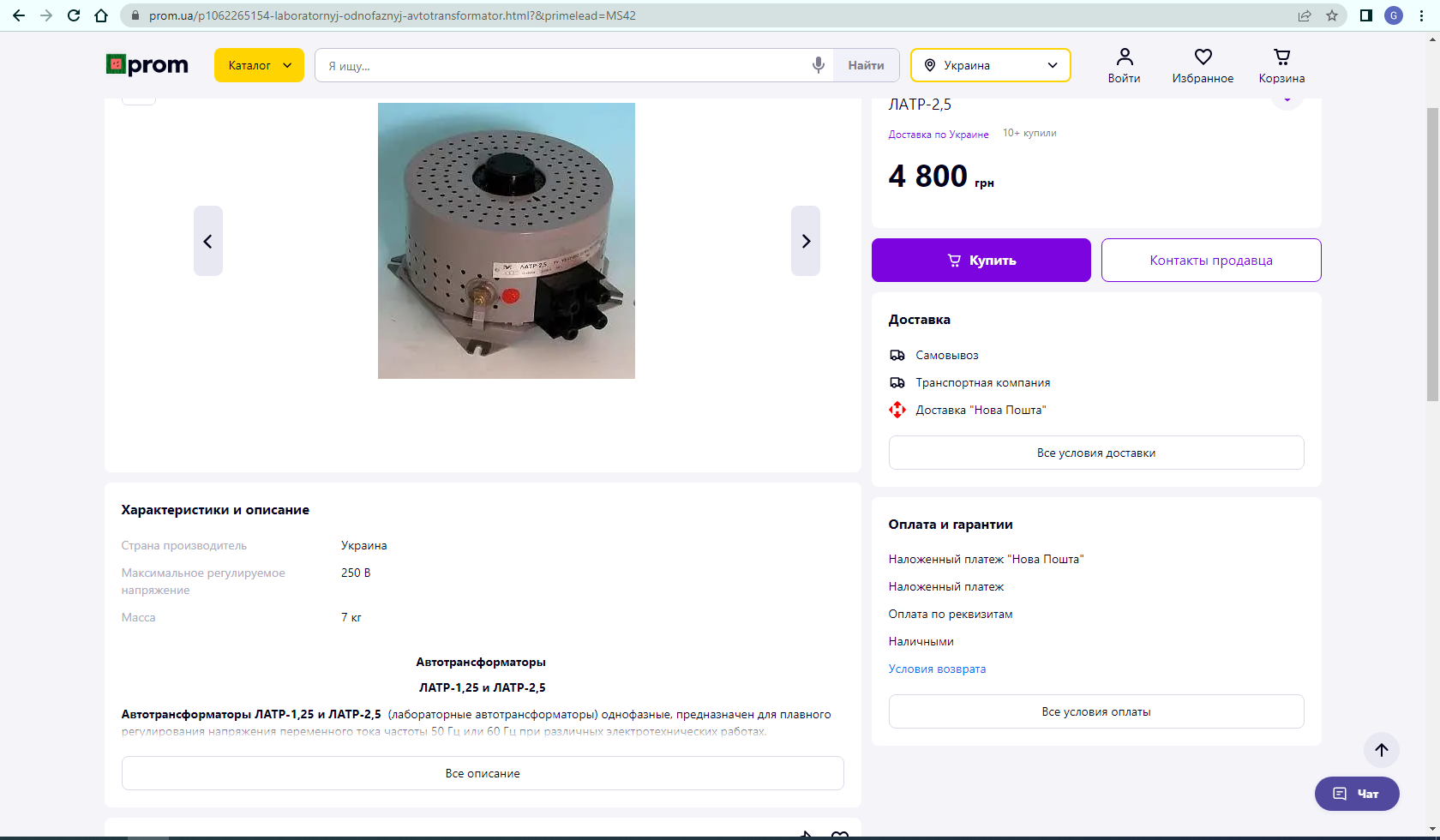Open the Украина region selector

[991, 65]
